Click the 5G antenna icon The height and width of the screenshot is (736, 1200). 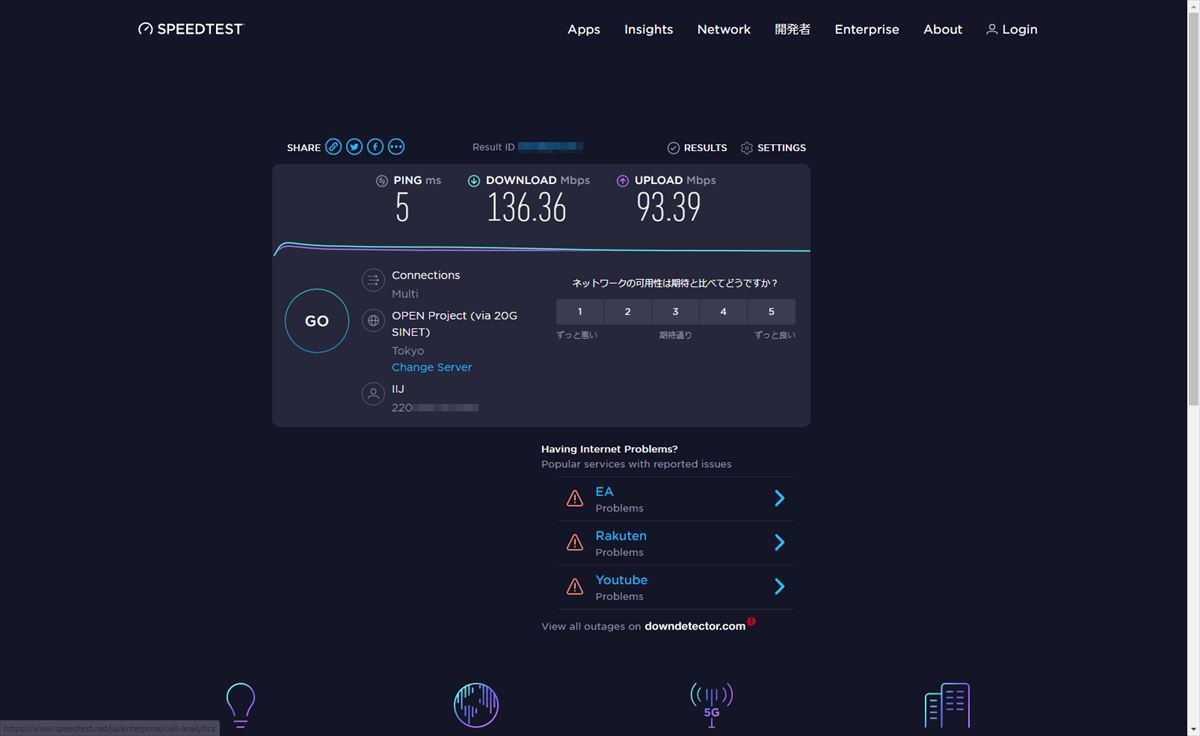[x=712, y=705]
